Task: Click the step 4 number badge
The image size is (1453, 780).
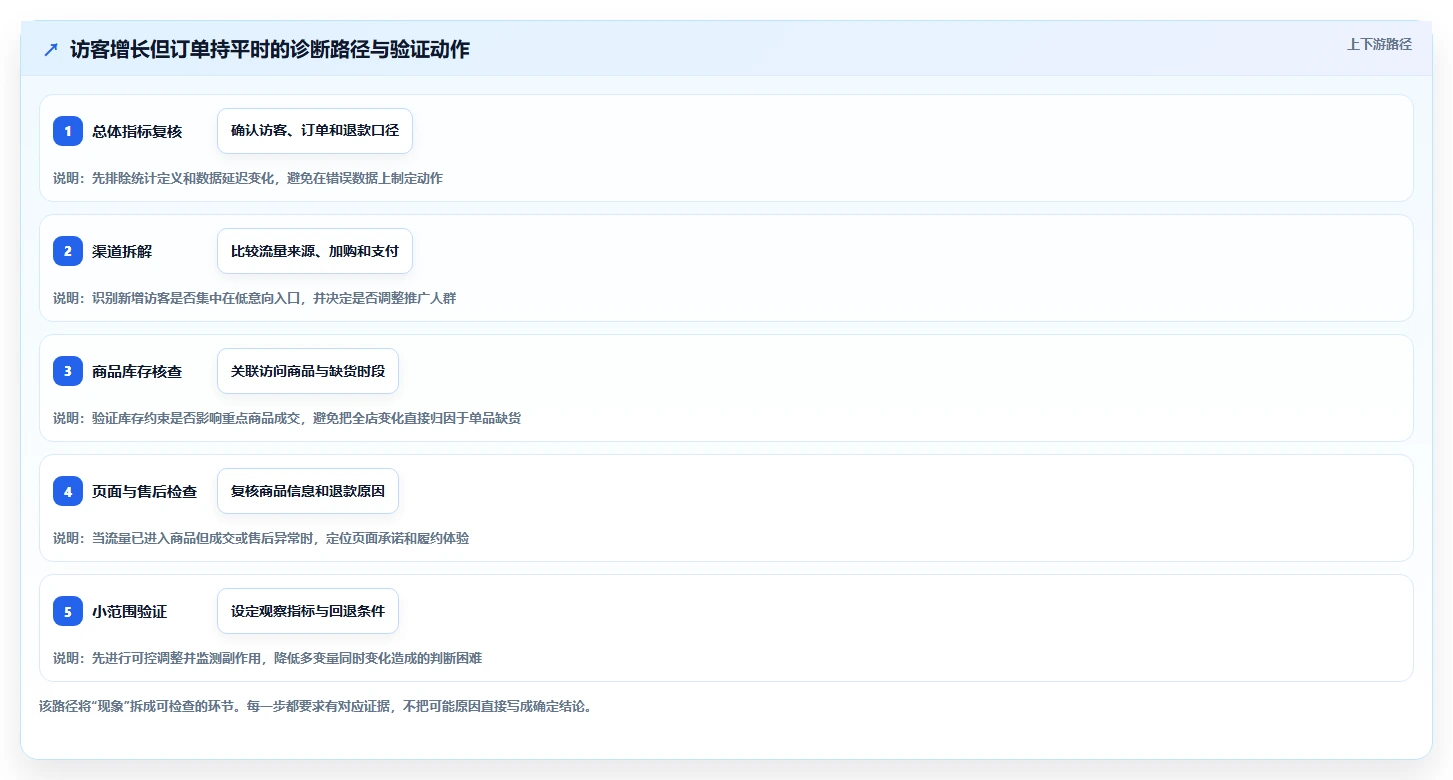Action: (x=68, y=491)
